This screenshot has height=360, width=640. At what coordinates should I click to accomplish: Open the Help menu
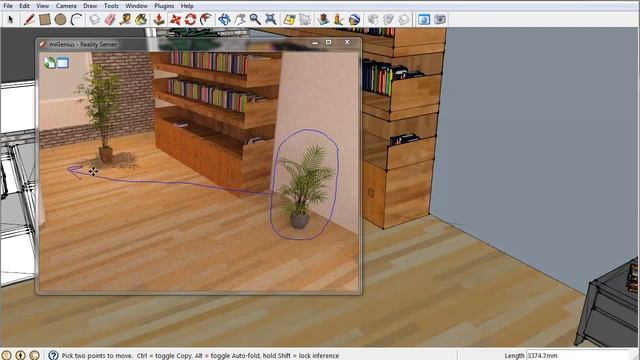(187, 6)
